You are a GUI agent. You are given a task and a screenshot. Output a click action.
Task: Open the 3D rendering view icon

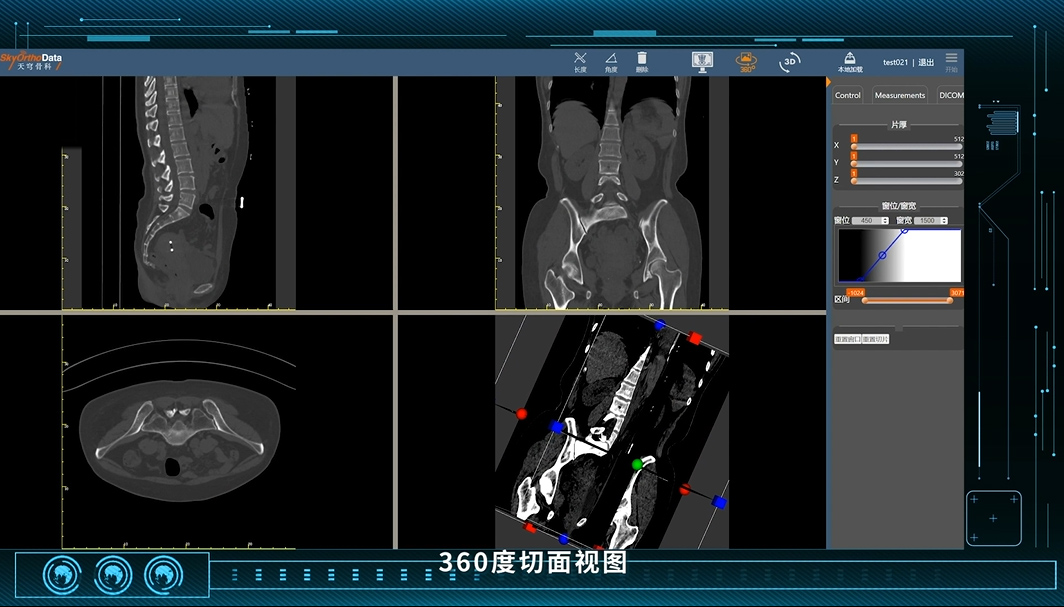[790, 62]
